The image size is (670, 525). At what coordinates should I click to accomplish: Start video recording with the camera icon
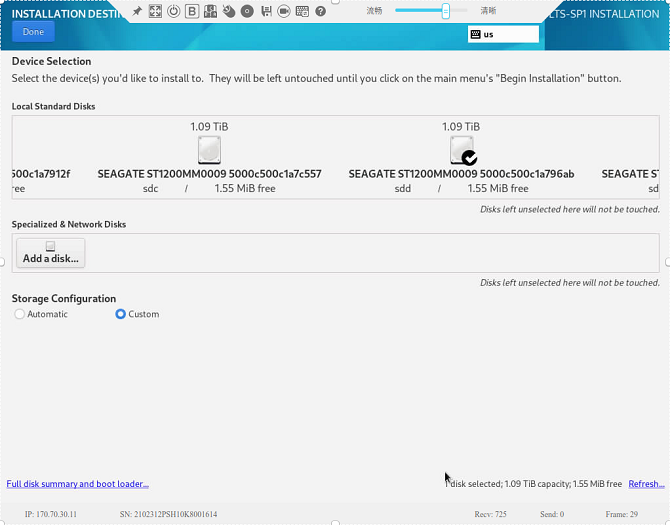(284, 11)
